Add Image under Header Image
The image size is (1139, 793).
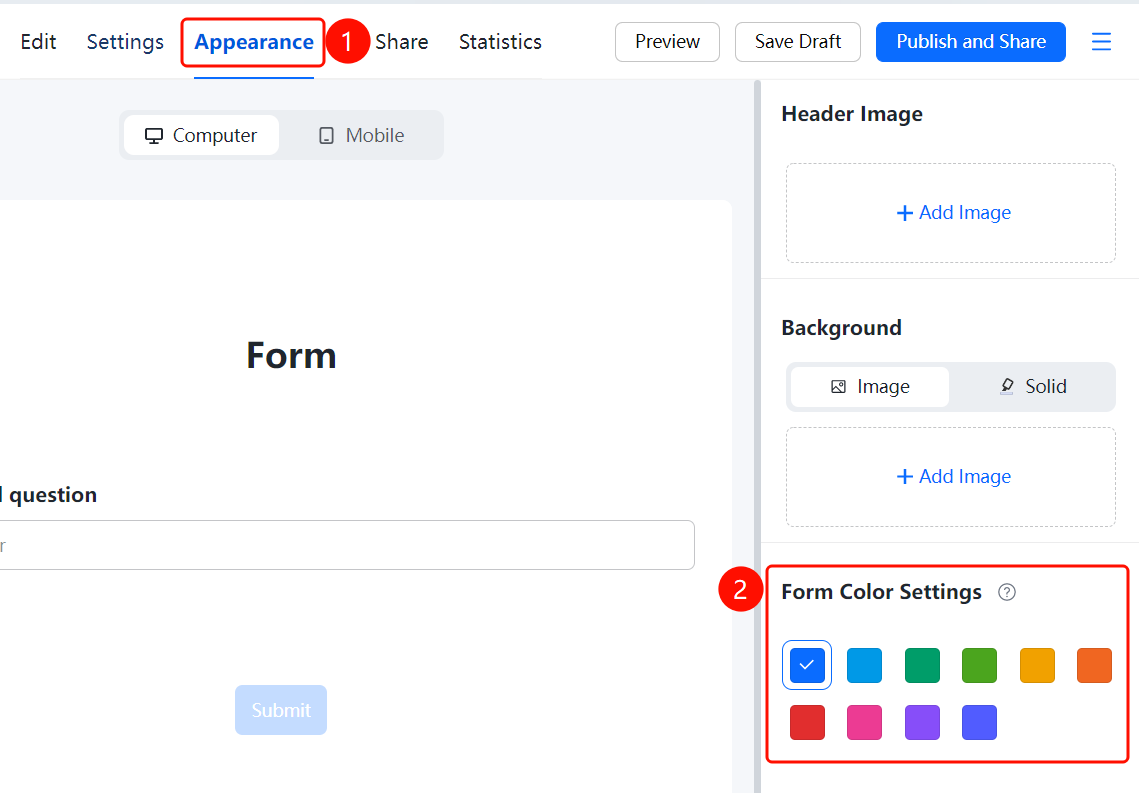click(950, 213)
